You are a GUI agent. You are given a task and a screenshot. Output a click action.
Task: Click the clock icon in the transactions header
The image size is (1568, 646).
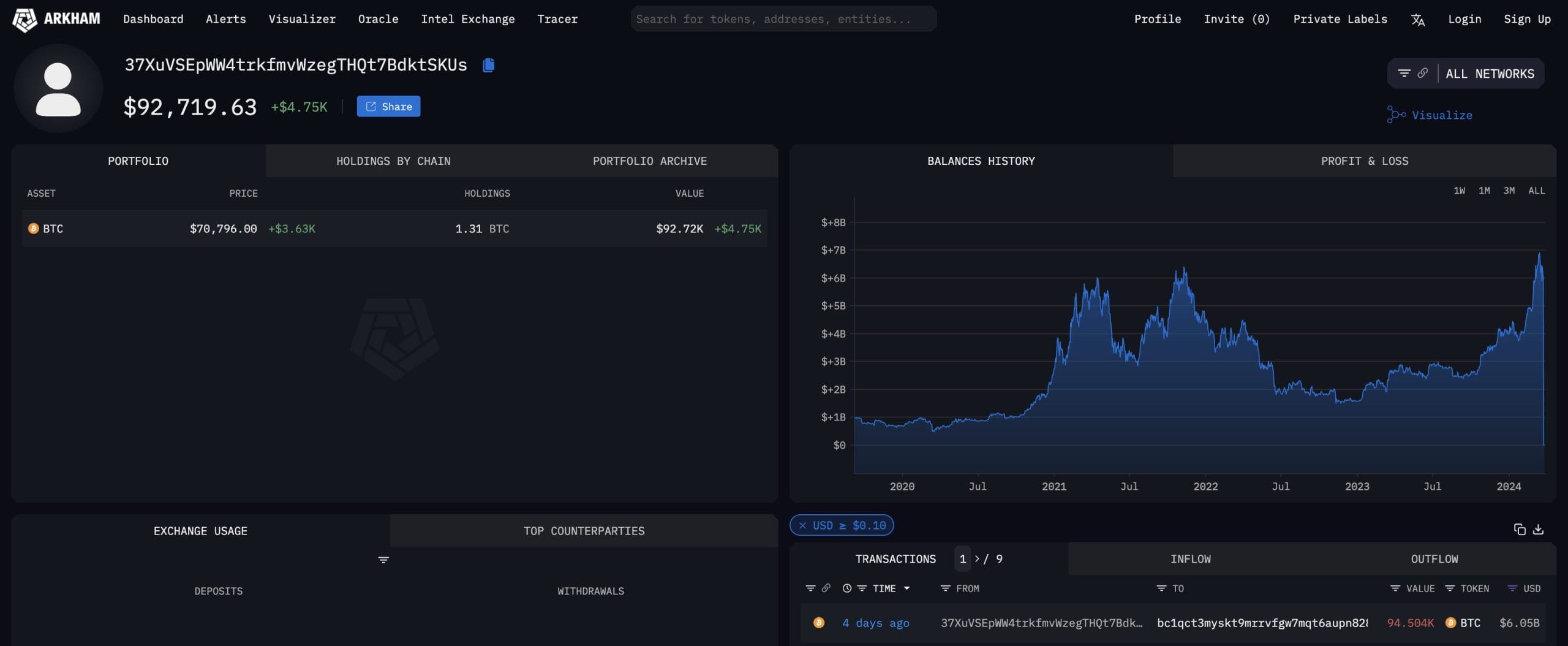847,588
